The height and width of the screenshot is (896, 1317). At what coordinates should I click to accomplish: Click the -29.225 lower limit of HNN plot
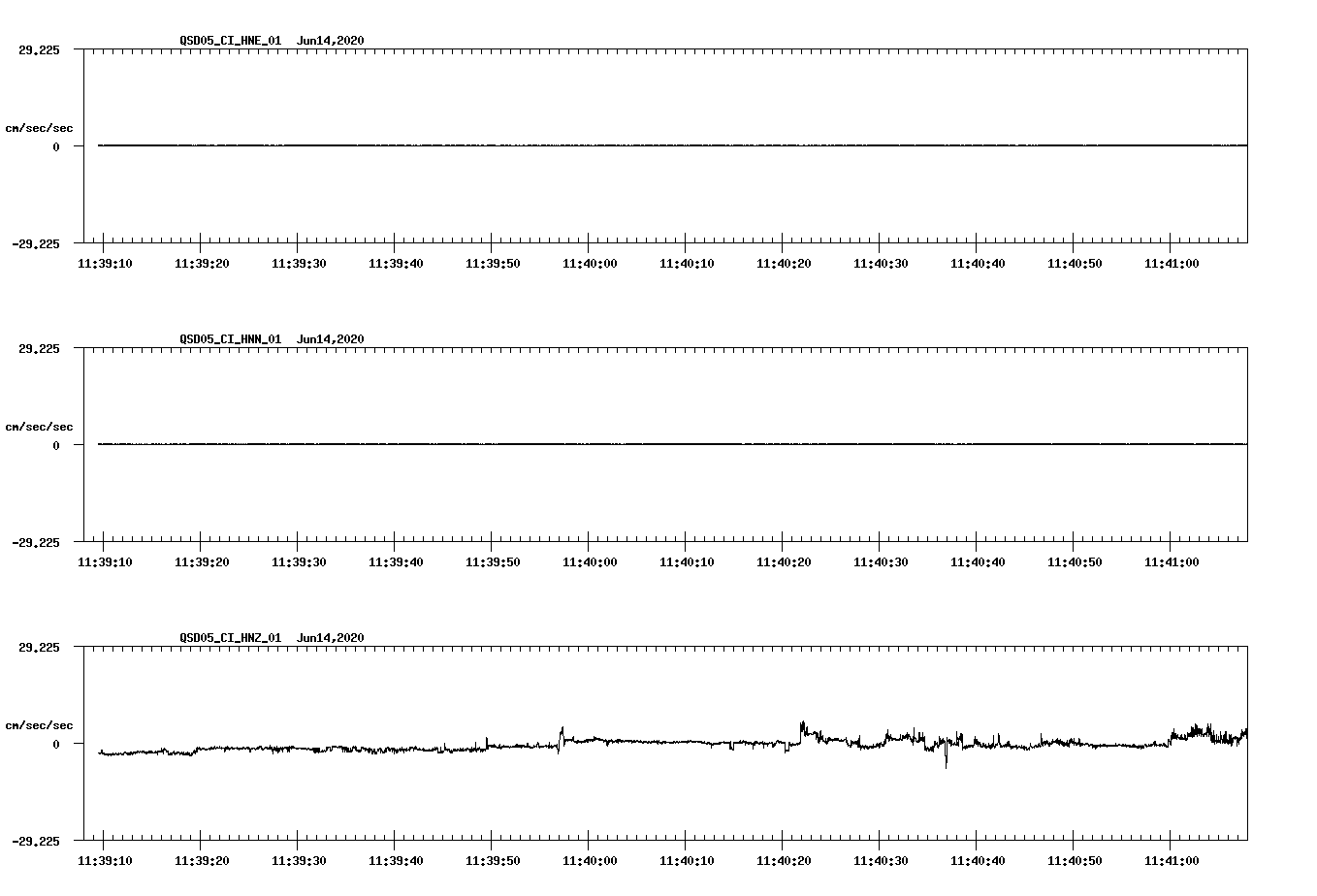point(36,542)
